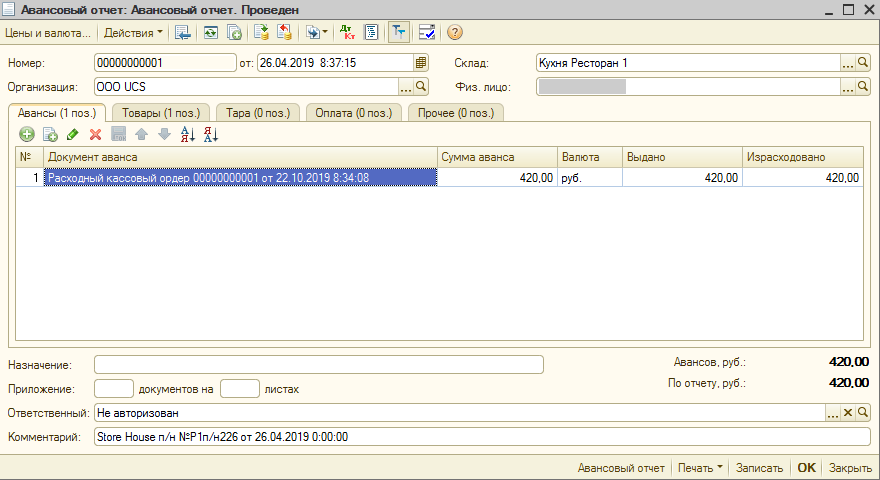The image size is (880, 480).
Task: Toggle the document structure tree icon
Action: tap(398, 33)
